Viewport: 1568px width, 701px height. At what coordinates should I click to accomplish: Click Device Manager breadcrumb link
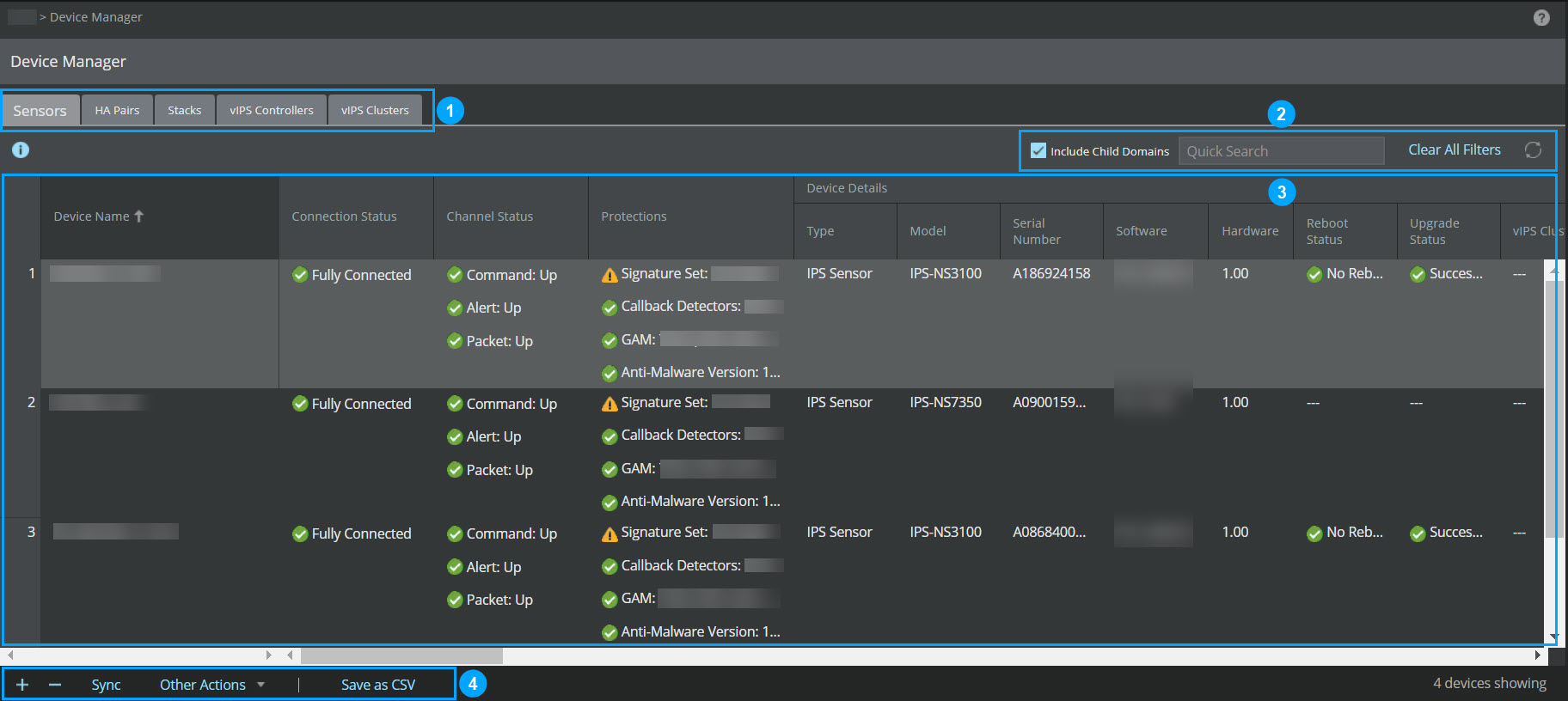[x=96, y=17]
